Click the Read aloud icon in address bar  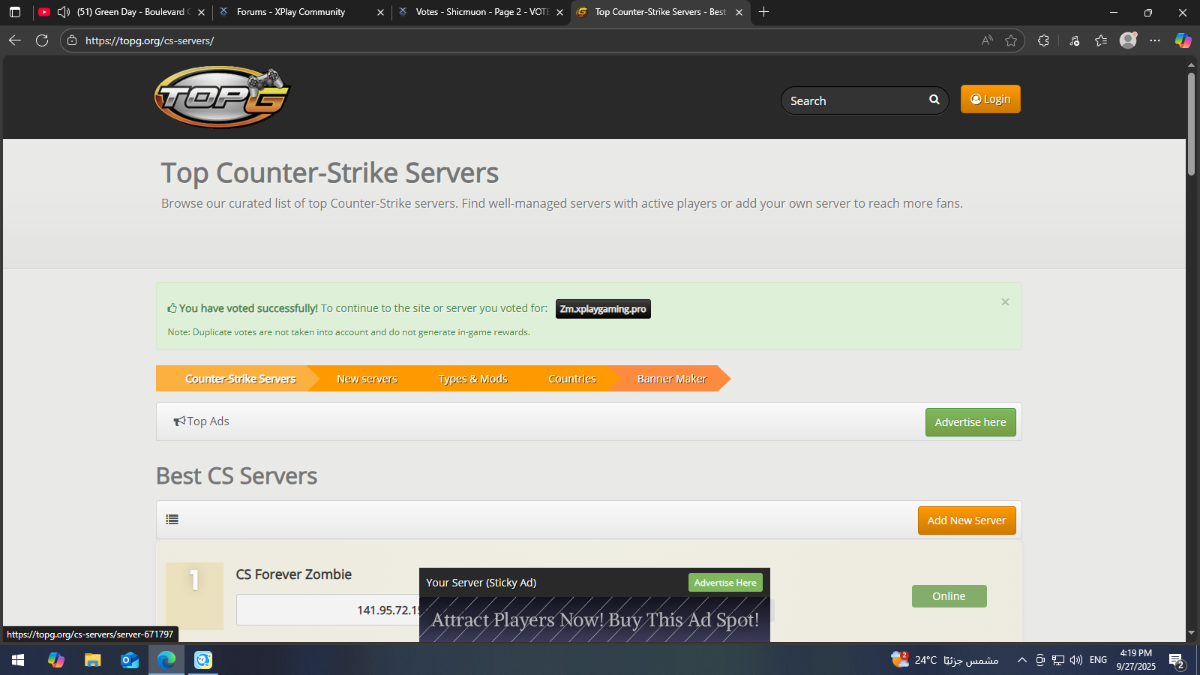point(987,41)
